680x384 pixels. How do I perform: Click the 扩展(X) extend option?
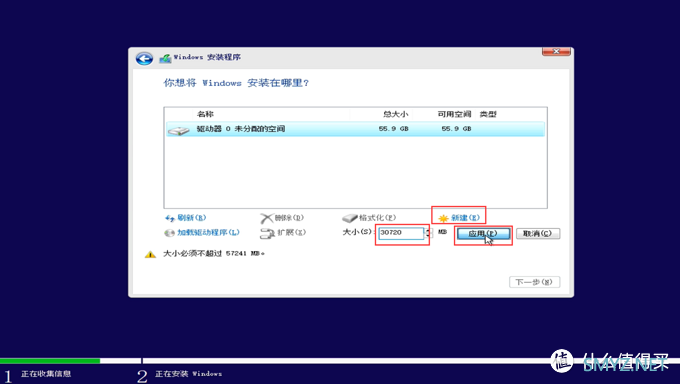(x=291, y=233)
